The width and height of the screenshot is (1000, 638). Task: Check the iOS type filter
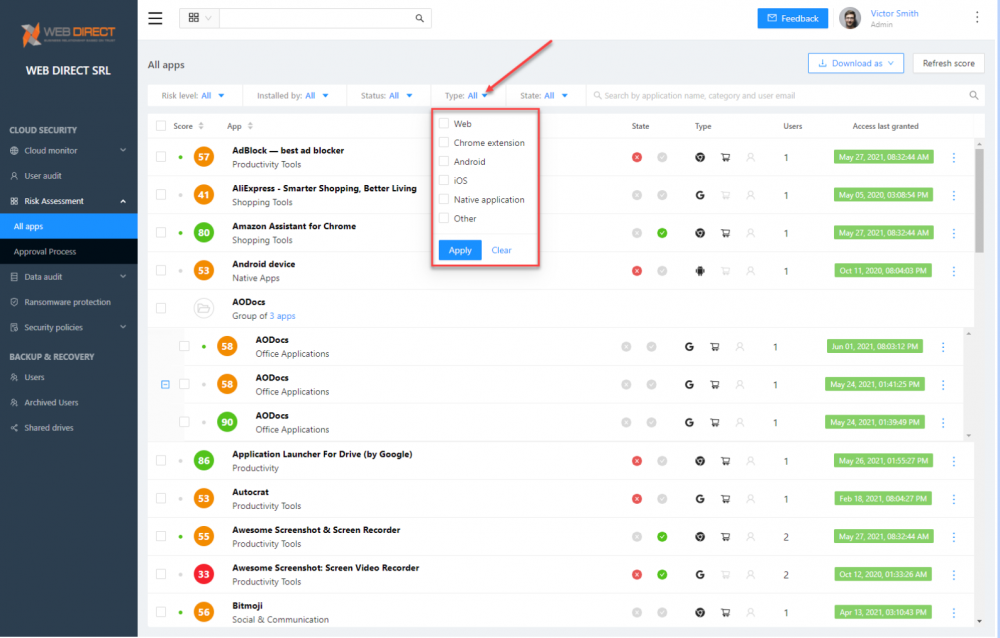pyautogui.click(x=444, y=181)
